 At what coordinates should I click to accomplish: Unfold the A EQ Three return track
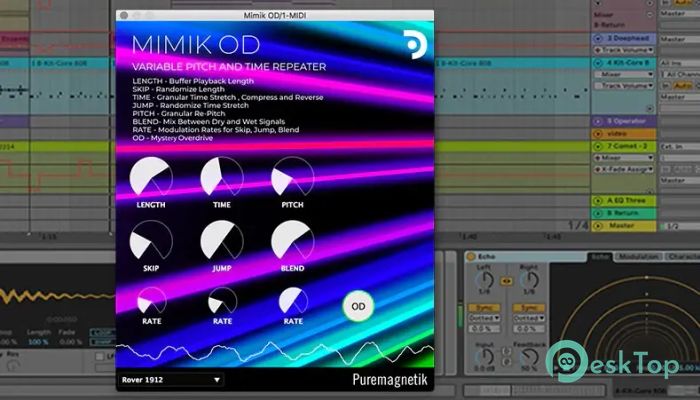click(x=598, y=200)
